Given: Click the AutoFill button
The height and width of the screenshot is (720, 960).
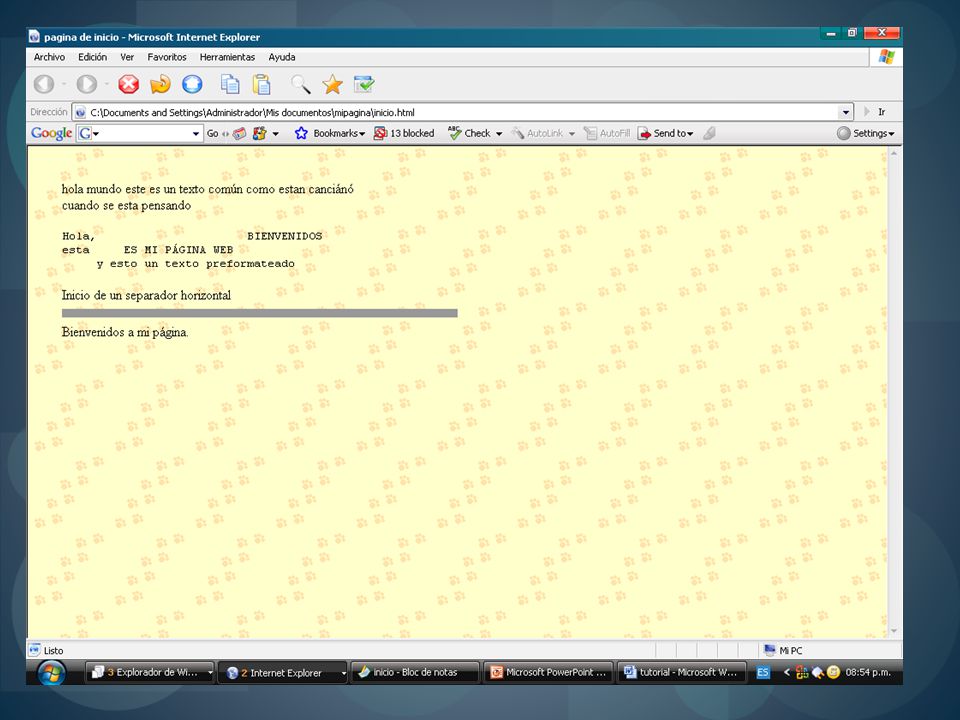Looking at the screenshot, I should point(607,133).
